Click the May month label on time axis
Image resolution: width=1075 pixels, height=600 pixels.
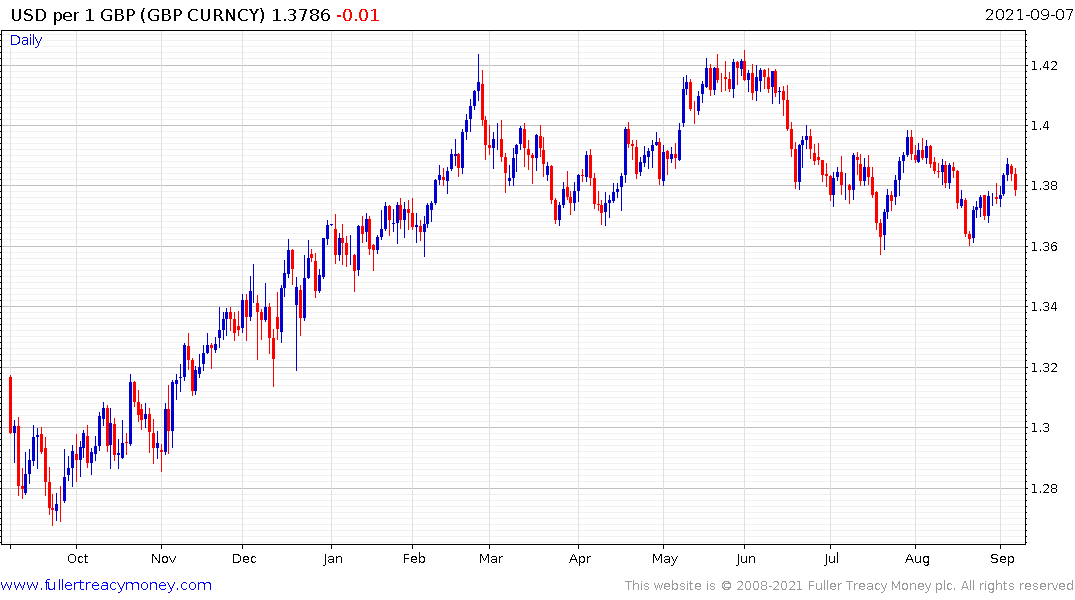[665, 558]
